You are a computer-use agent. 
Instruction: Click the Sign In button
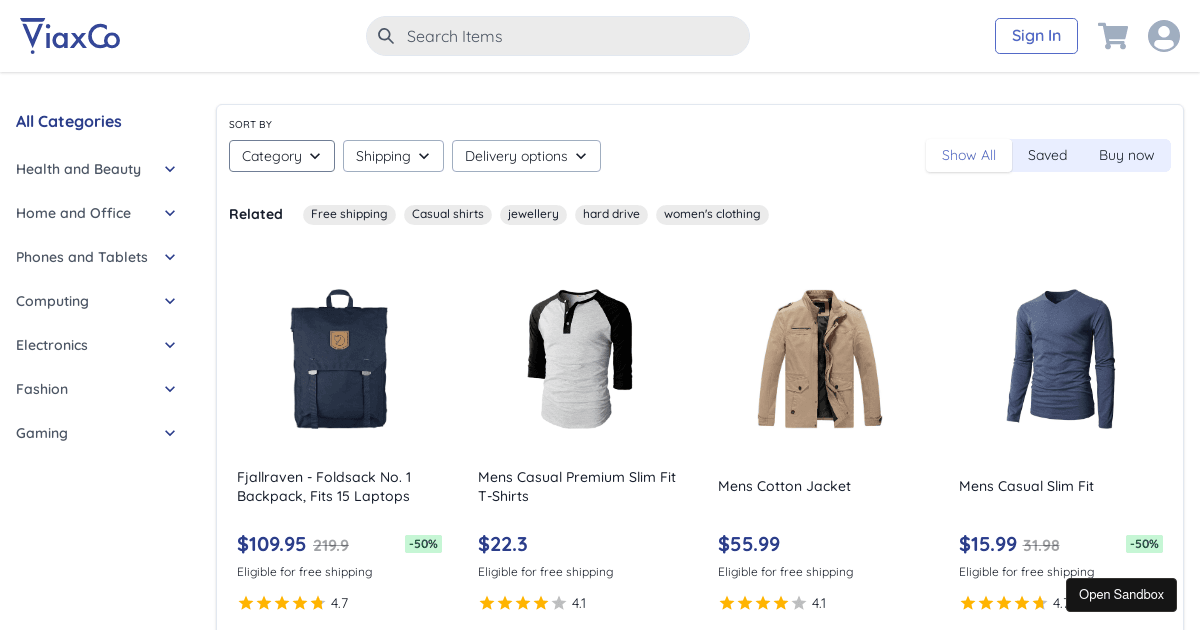1036,35
